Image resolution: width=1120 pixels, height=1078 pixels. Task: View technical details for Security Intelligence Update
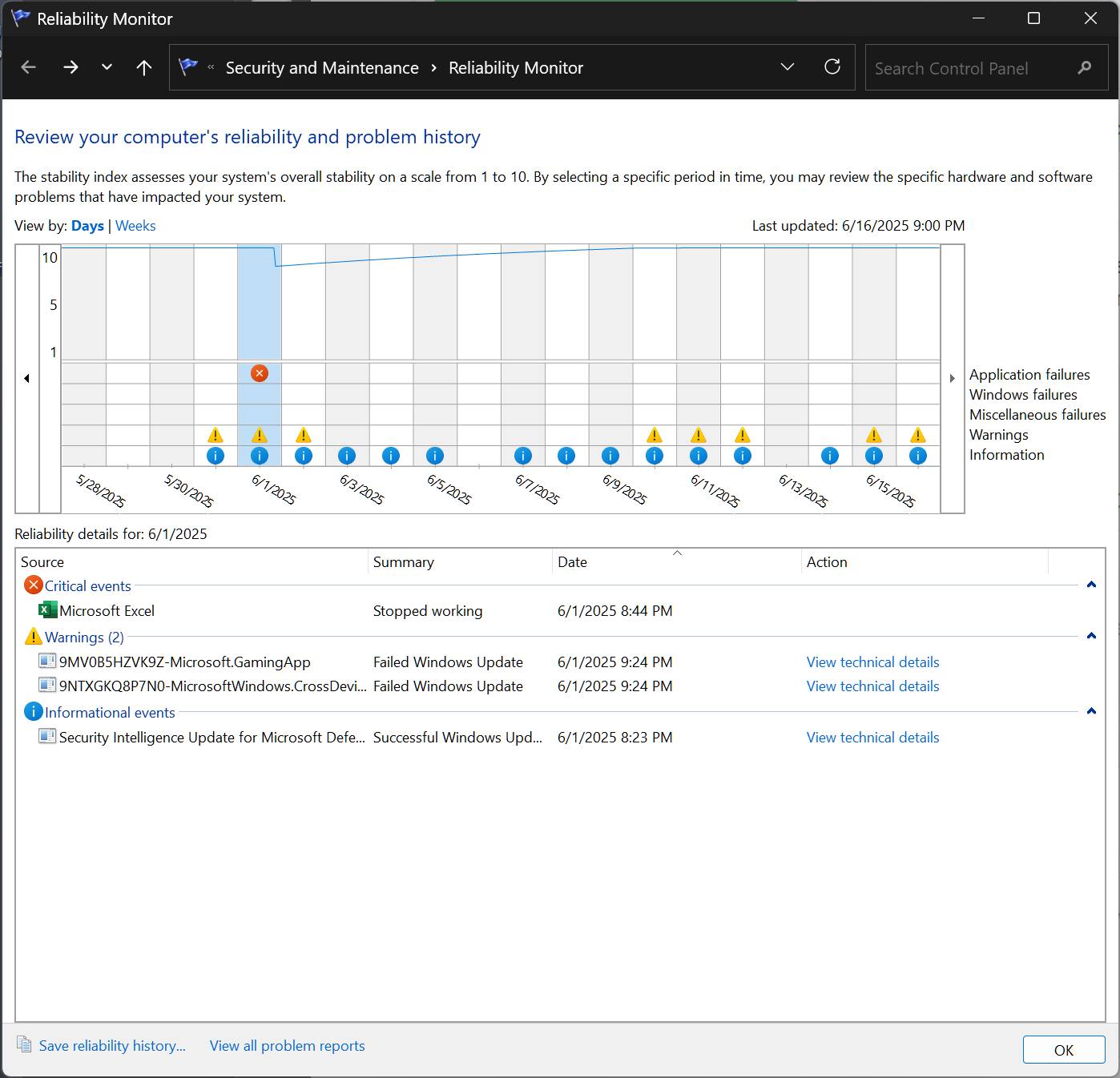(872, 738)
